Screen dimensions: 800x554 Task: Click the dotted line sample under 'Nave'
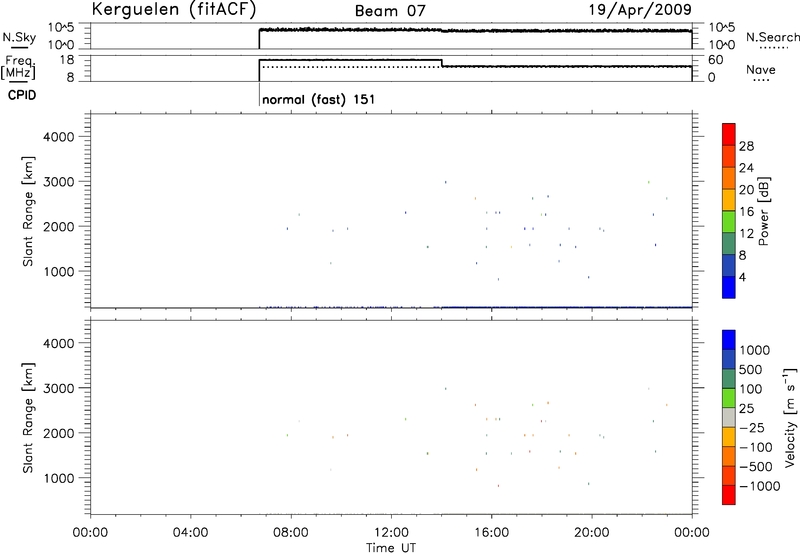[761, 80]
